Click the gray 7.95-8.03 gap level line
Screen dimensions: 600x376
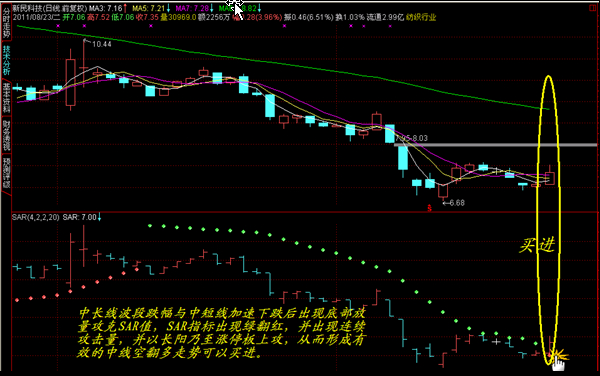click(496, 145)
